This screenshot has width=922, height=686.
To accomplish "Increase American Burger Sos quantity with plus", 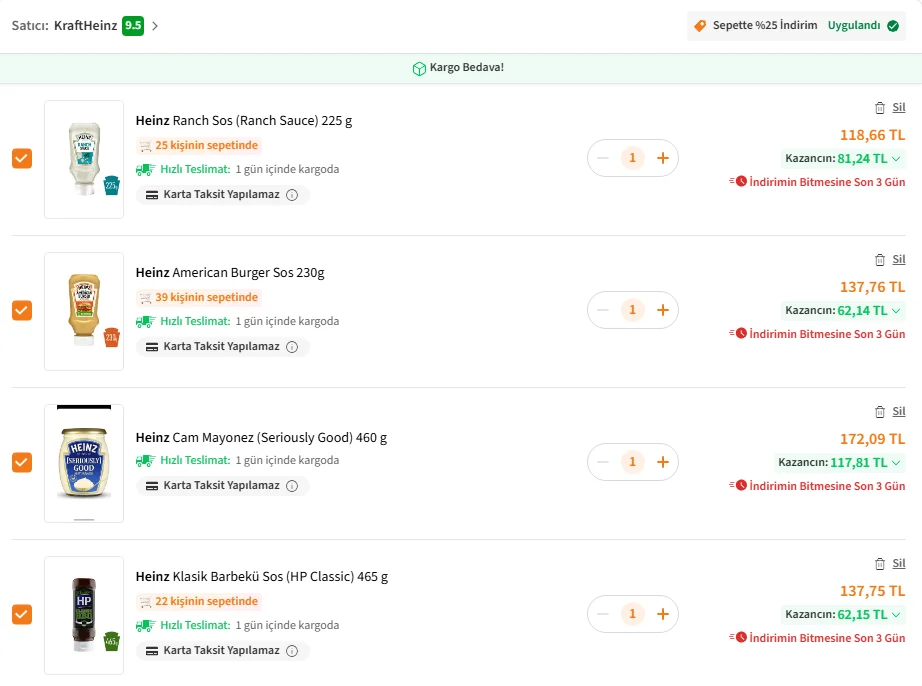I will (x=663, y=310).
